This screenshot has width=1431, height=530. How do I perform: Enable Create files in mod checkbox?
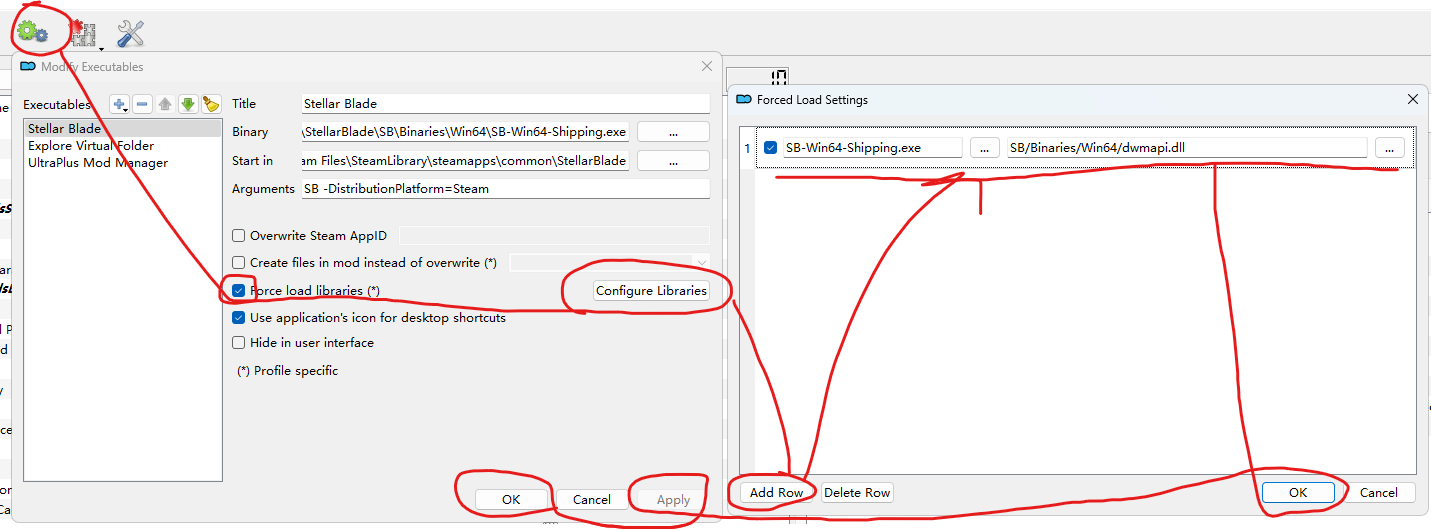point(238,262)
